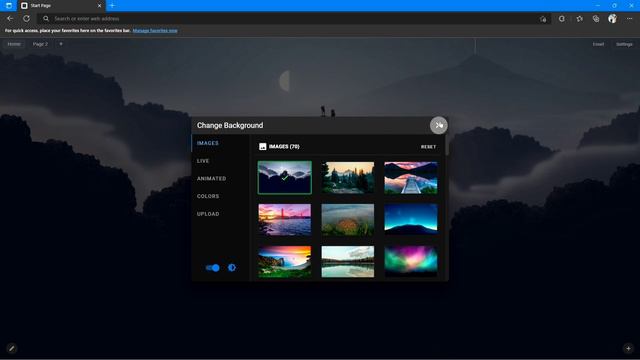Click the brightness contrast icon
640x360 pixels.
click(x=232, y=268)
